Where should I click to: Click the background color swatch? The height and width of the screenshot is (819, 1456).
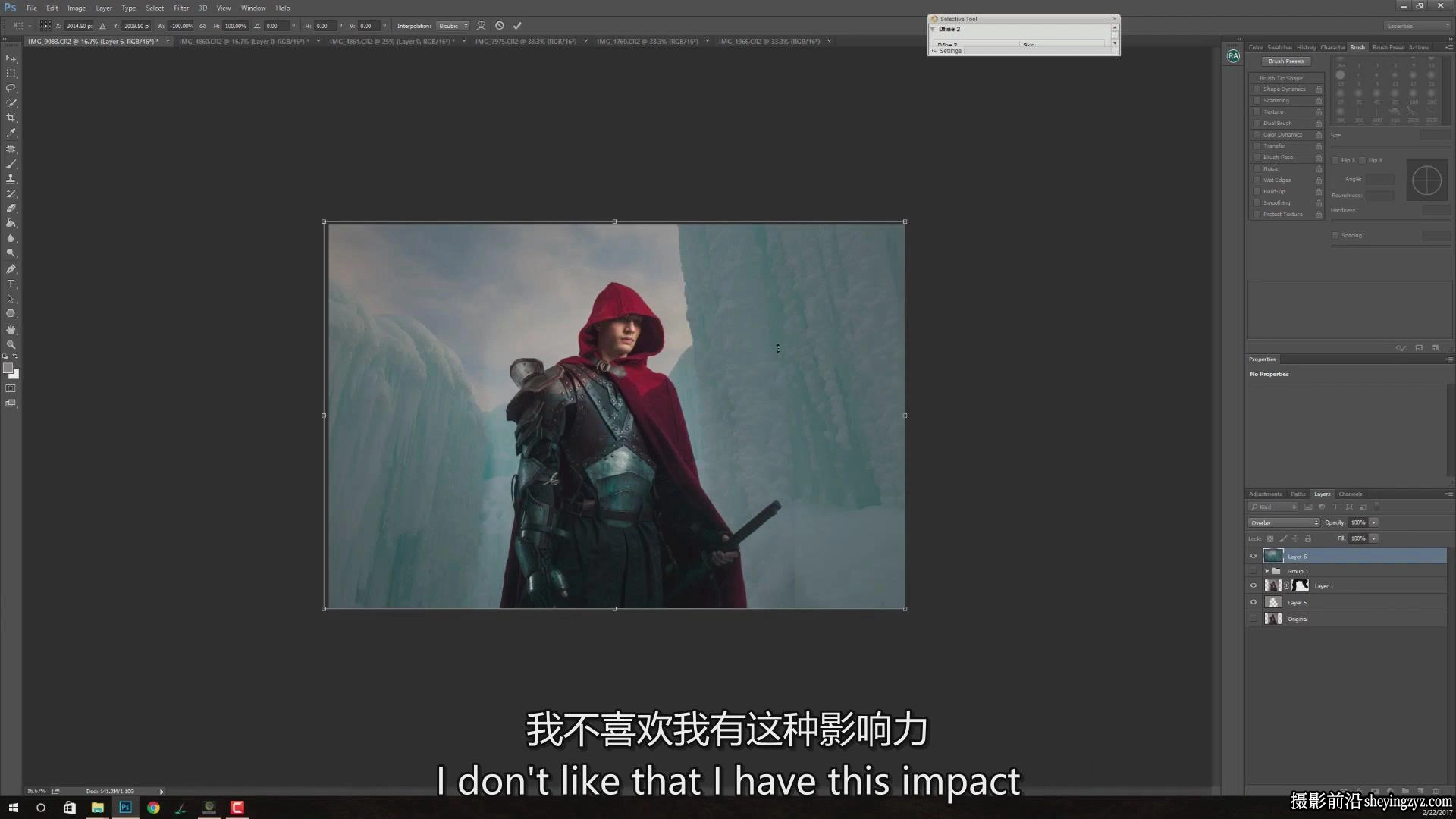[x=15, y=375]
